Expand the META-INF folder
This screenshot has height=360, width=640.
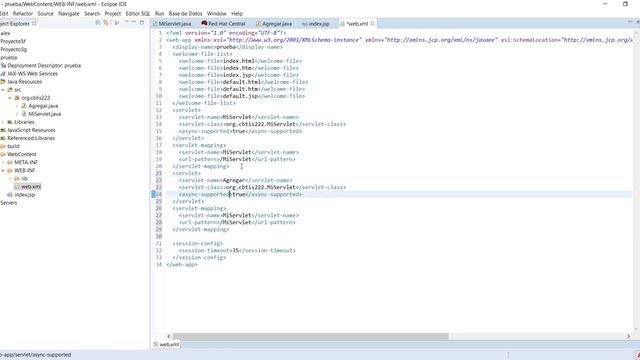[3, 162]
